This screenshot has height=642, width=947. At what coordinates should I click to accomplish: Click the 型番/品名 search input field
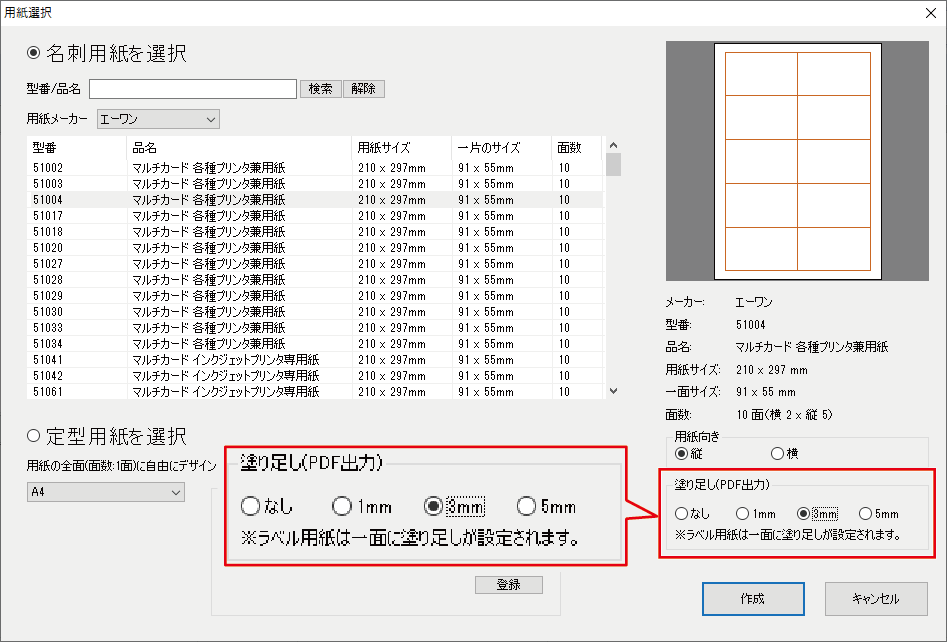click(193, 89)
